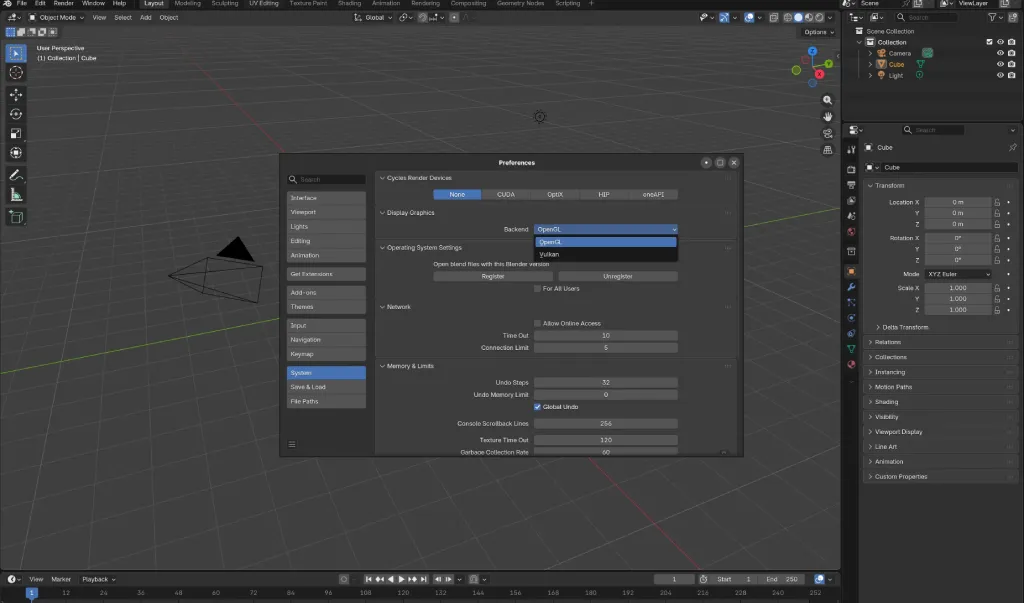The height and width of the screenshot is (603, 1024).
Task: Open the Material properties tab icon
Action: 851,365
